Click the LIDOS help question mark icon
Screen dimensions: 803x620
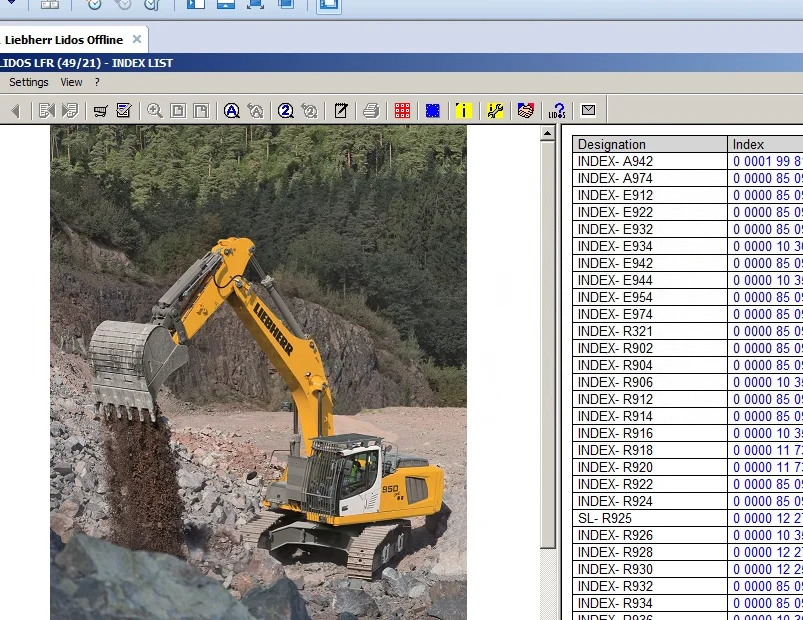point(557,111)
